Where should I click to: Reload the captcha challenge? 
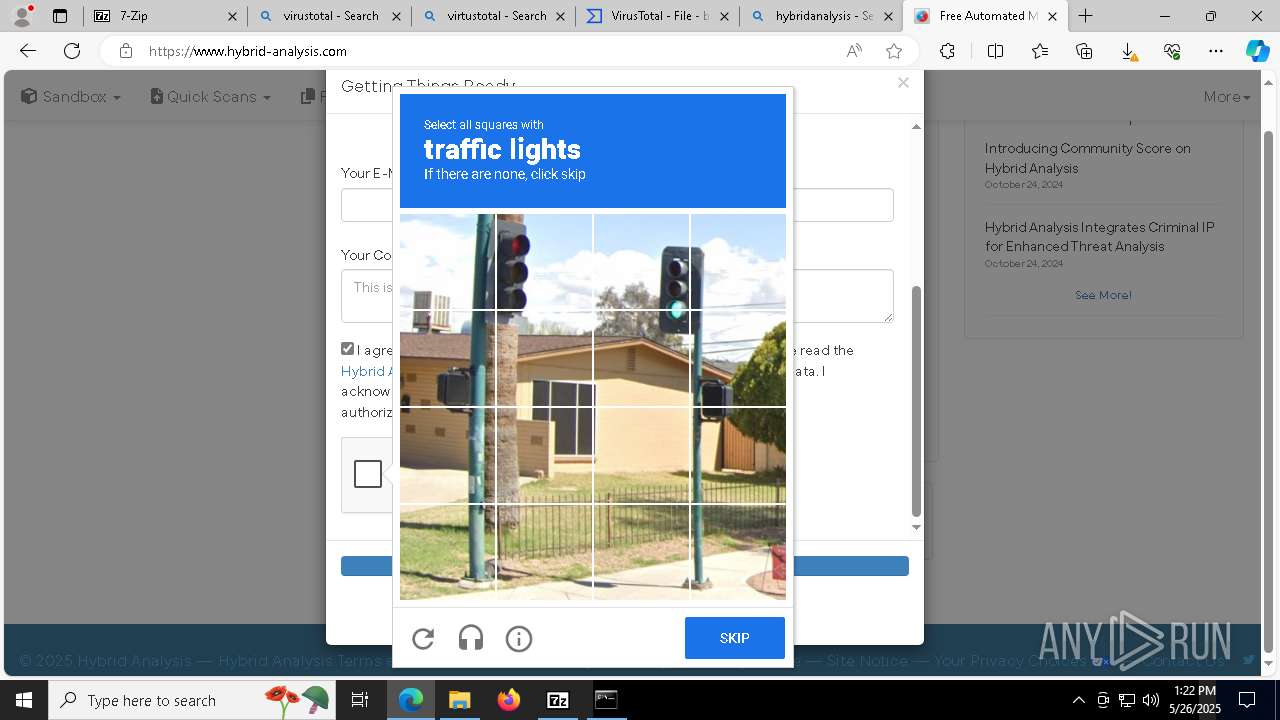click(423, 638)
